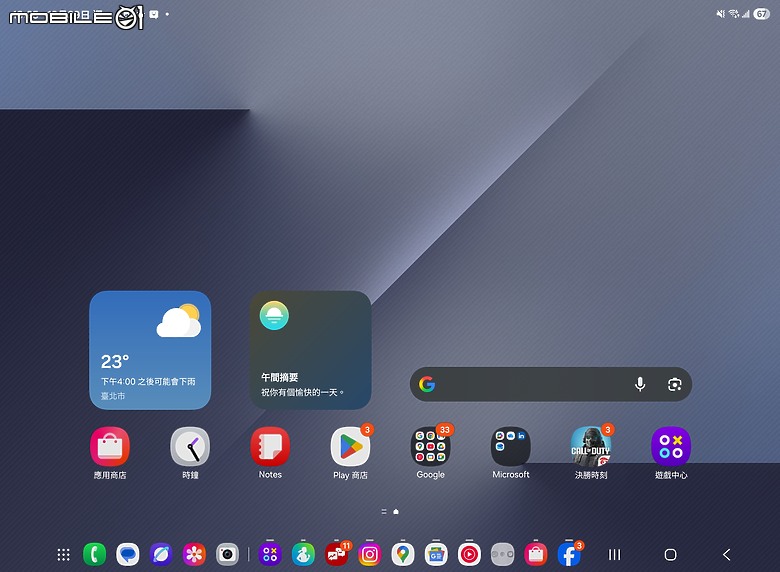Open the Camera app in the taskbar
Screen dimensions: 780x572
(227, 554)
